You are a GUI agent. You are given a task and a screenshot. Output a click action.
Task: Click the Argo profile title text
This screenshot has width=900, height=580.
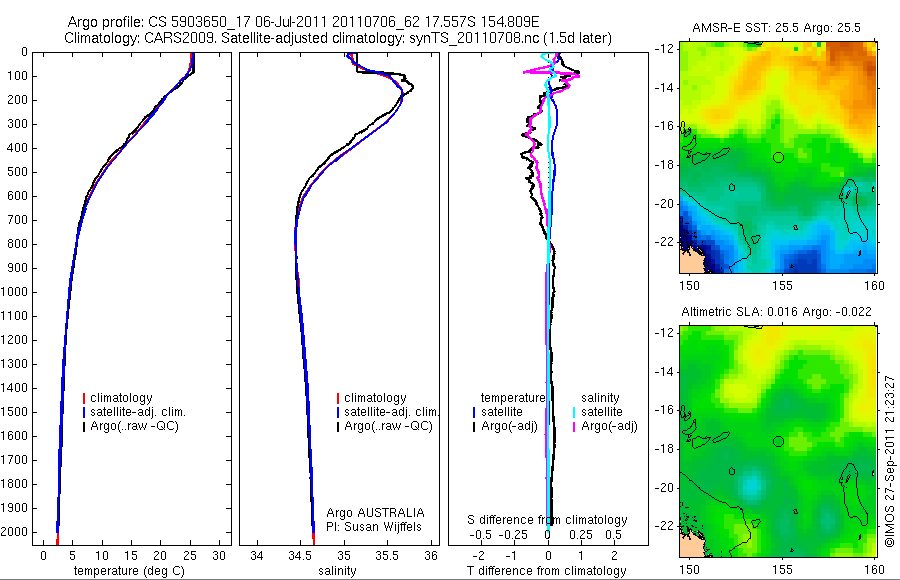[303, 22]
